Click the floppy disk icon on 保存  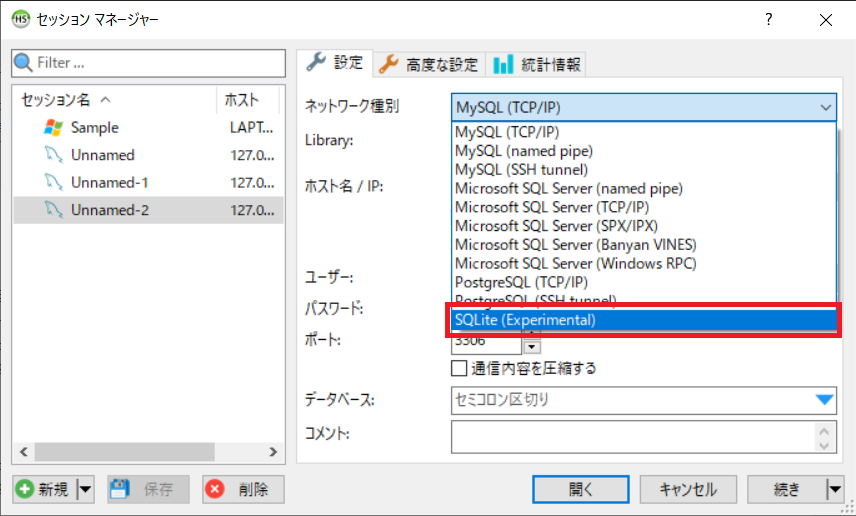[x=120, y=489]
